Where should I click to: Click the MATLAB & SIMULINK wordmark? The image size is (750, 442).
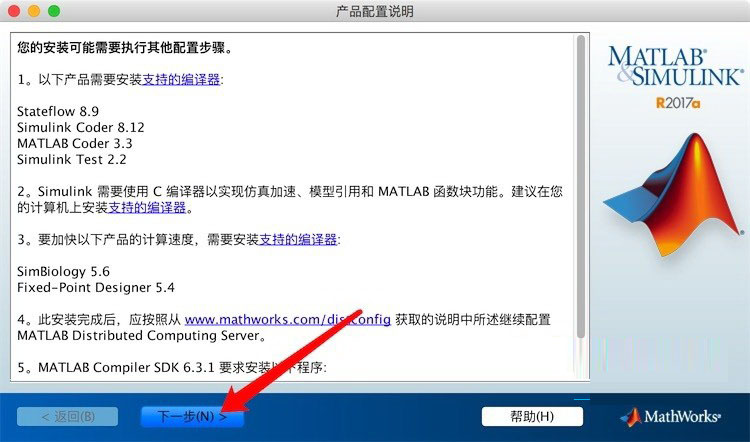(675, 67)
